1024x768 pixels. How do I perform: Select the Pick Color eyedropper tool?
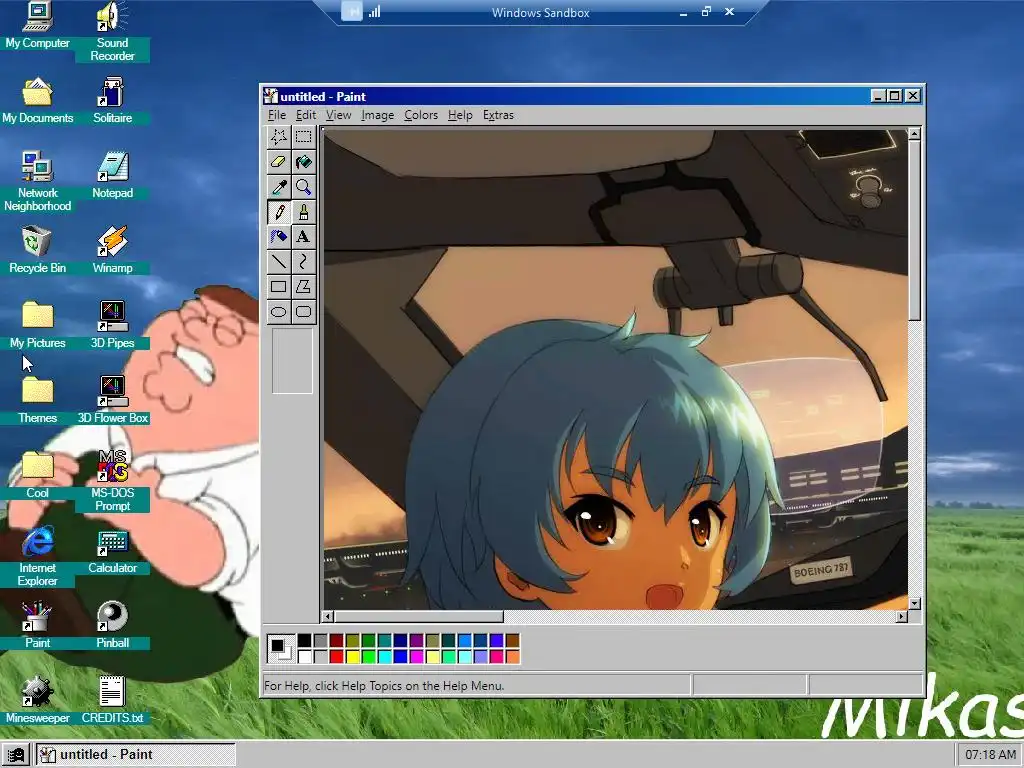click(279, 187)
